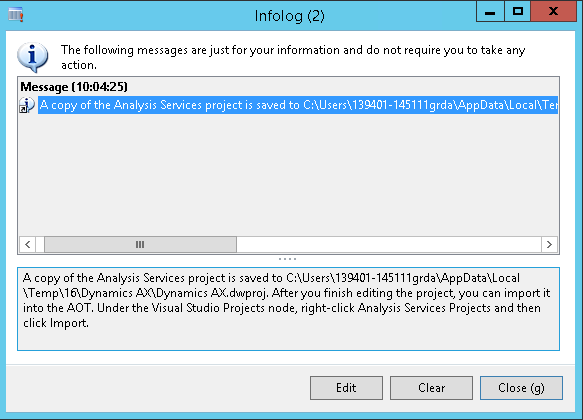The image size is (583, 420).
Task: Click the Infolog (2) title bar text
Action: 289,16
